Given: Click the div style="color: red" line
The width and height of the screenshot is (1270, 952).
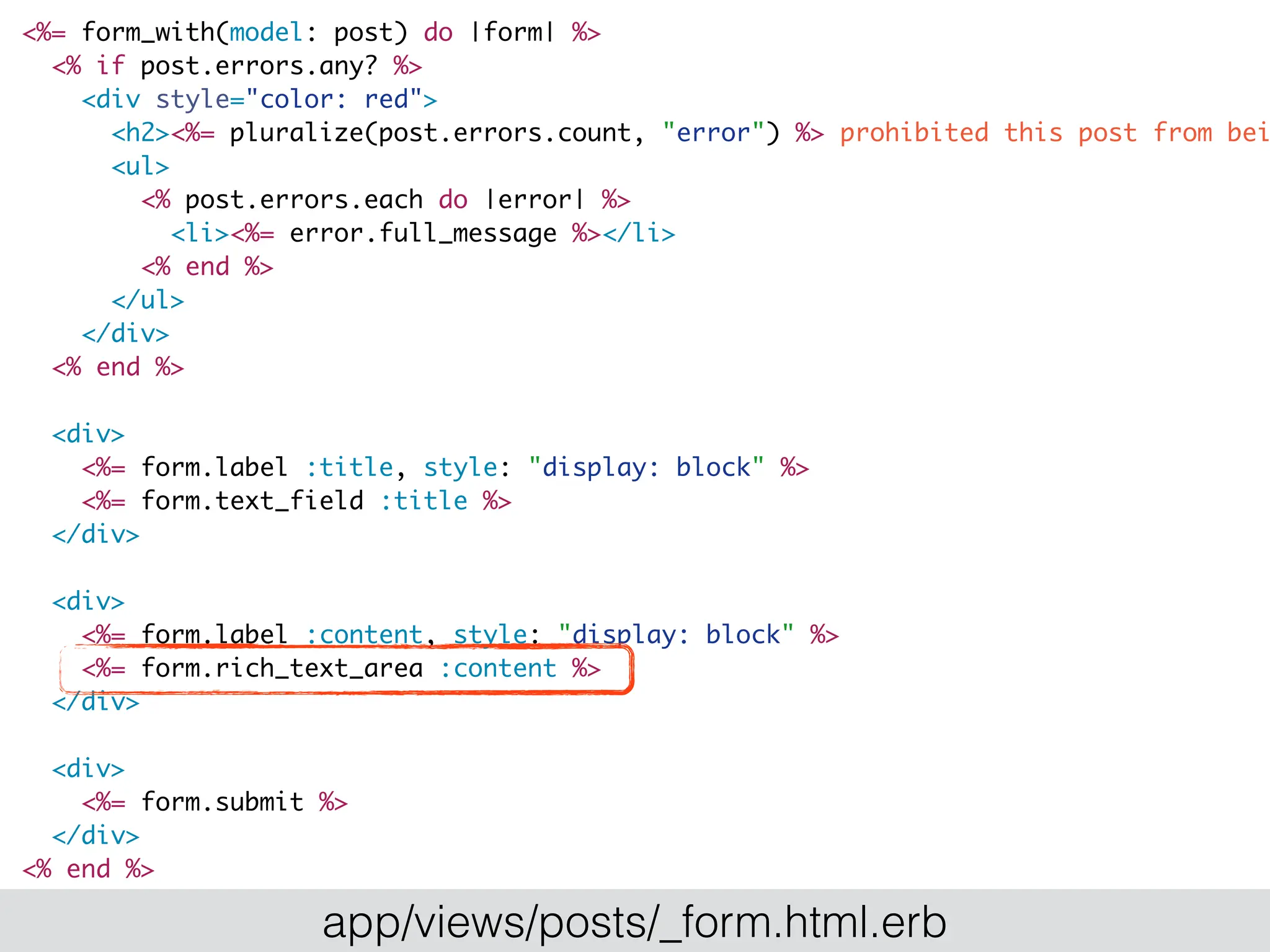Looking at the screenshot, I should [259, 99].
